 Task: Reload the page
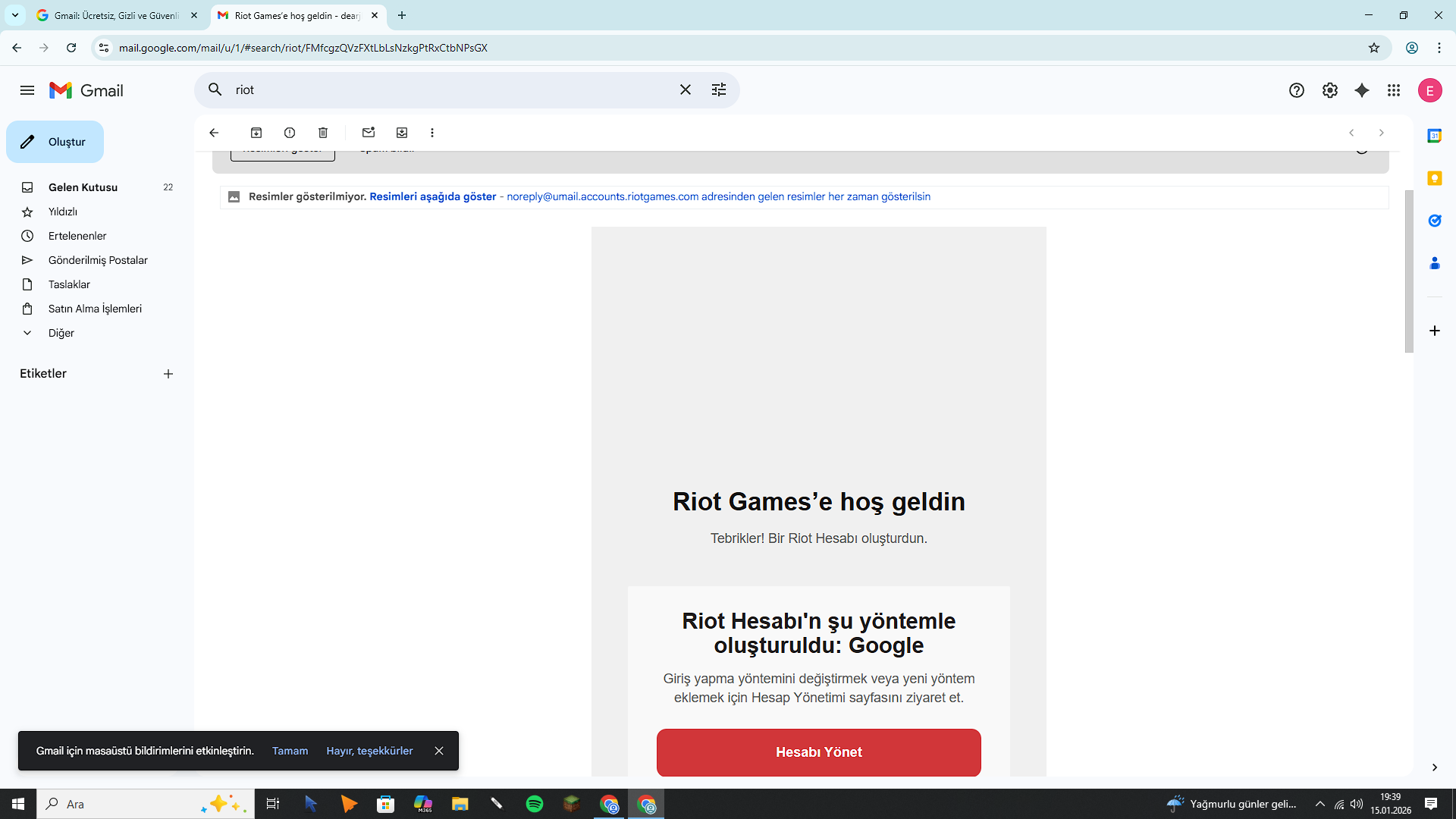[71, 48]
